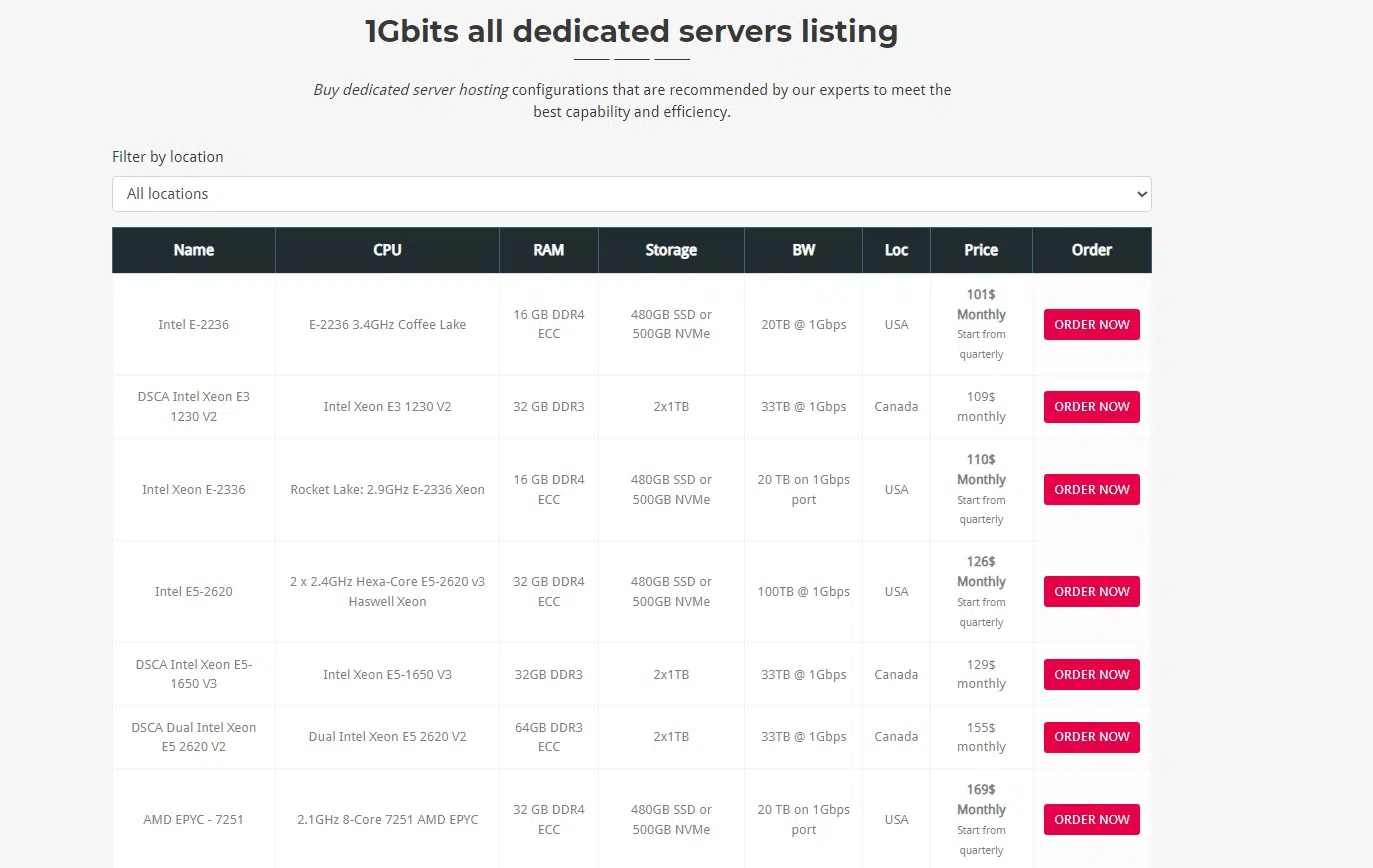Select the Hexa-Core E5-2620 v3 Haswell CPU cell
Viewport: 1373px width, 868px height.
[387, 591]
